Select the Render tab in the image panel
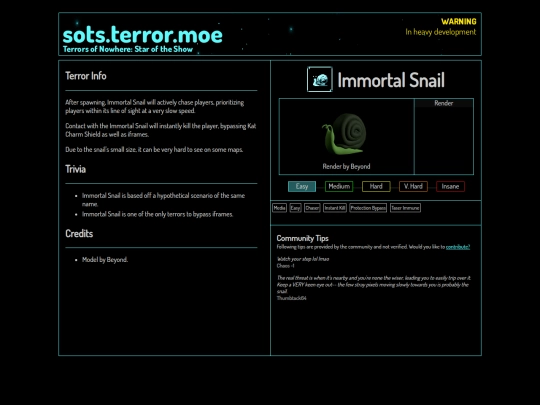The image size is (540, 405). click(x=444, y=103)
